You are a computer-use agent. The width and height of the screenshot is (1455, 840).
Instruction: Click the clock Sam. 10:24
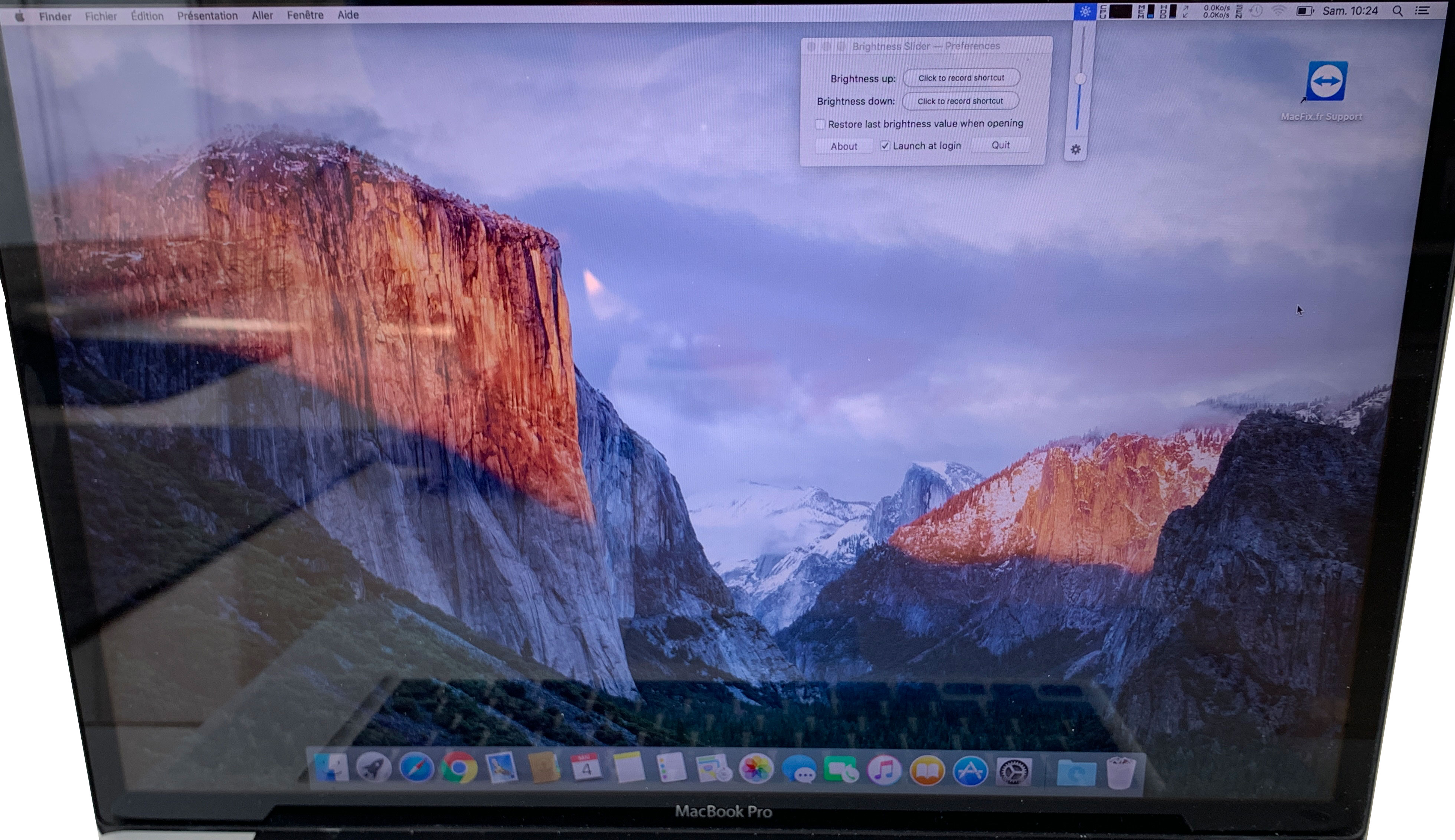pos(1350,11)
